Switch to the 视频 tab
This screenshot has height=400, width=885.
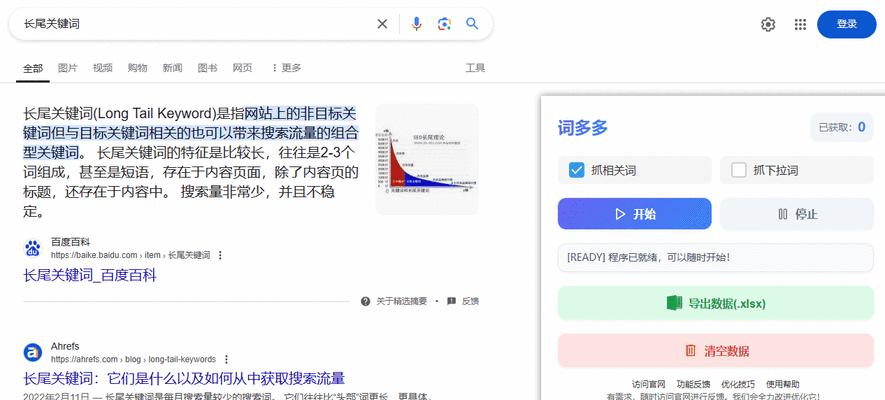coord(102,68)
